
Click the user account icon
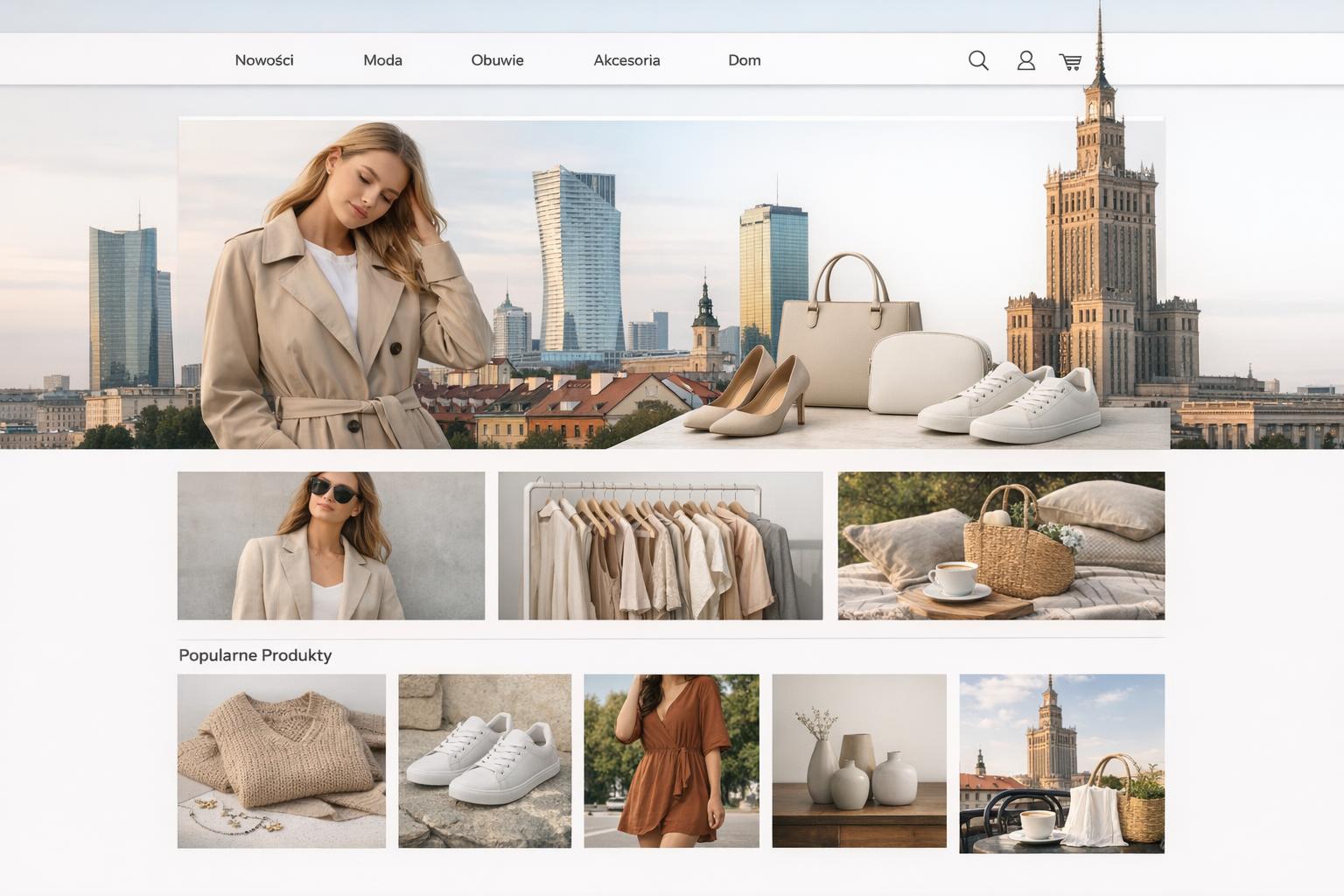pyautogui.click(x=1025, y=60)
